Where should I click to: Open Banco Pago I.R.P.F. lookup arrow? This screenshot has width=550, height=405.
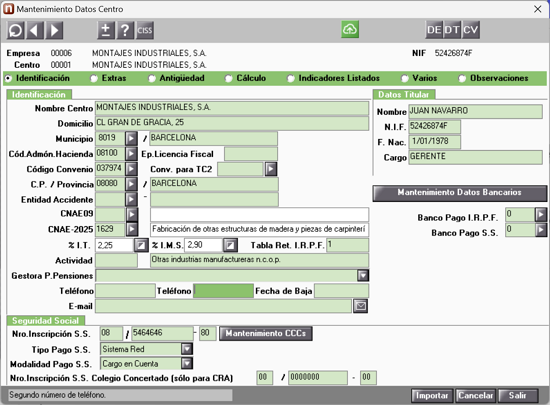point(541,214)
